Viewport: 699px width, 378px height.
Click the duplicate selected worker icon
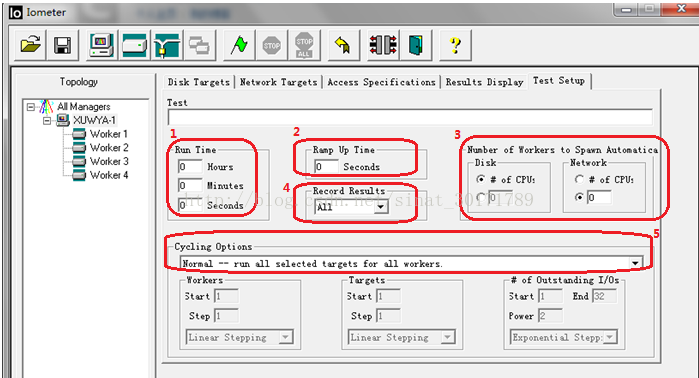pos(199,45)
